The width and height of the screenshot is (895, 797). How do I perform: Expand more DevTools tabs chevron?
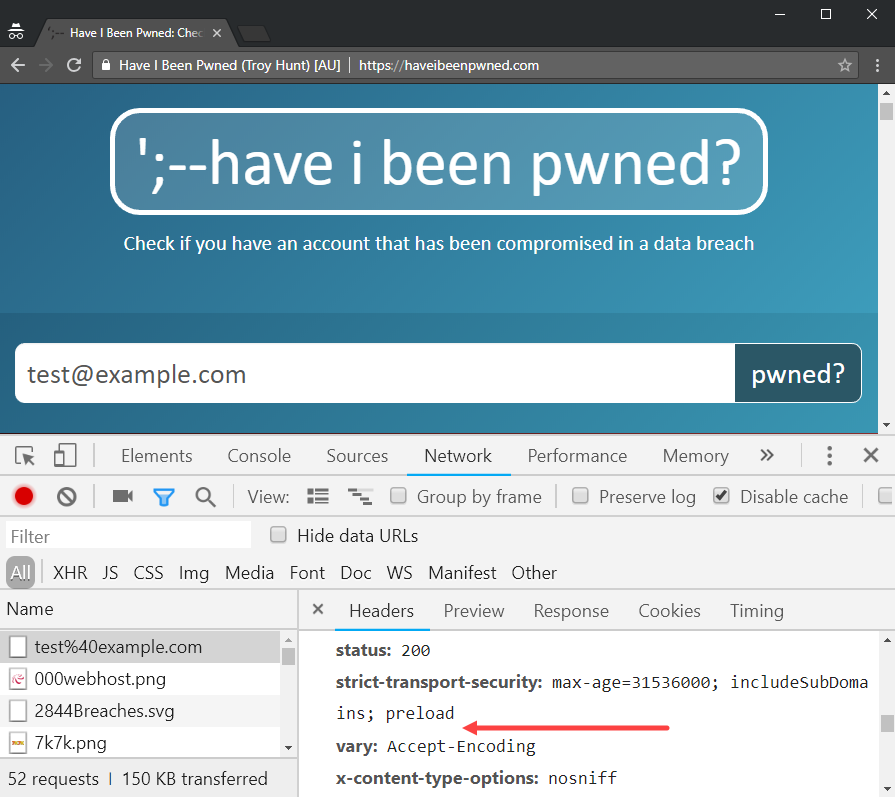pos(767,455)
